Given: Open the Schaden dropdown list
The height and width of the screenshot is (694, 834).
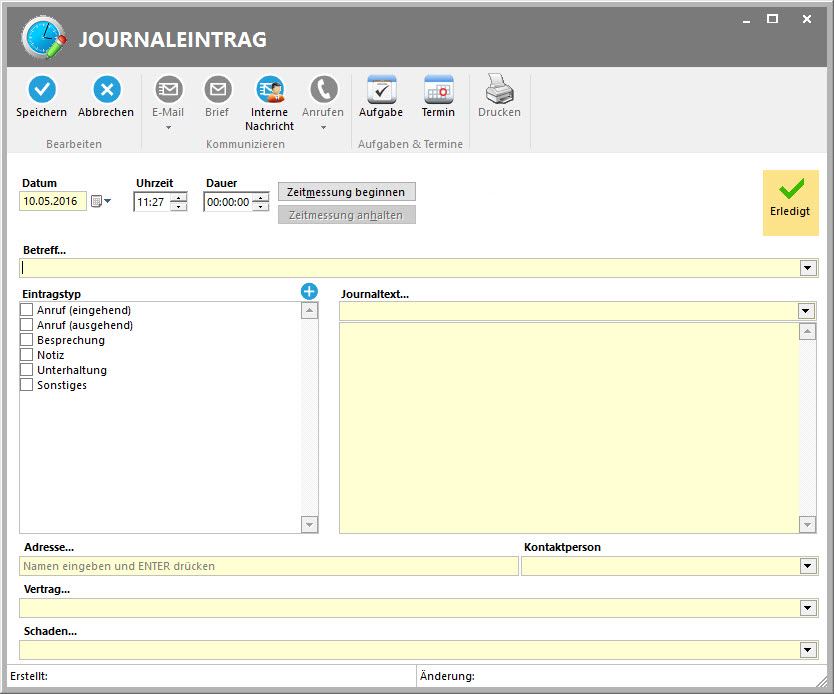Looking at the screenshot, I should pyautogui.click(x=807, y=651).
